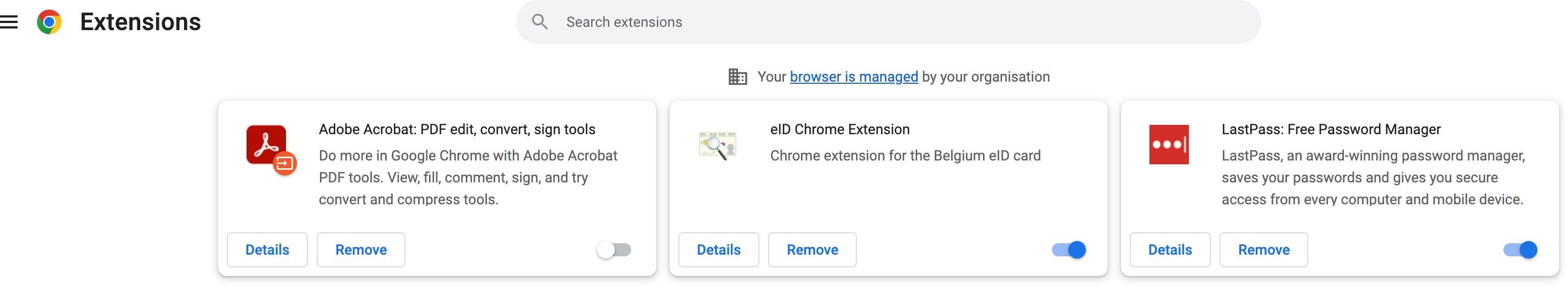
Task: Click the search magnifier icon
Action: click(x=539, y=22)
